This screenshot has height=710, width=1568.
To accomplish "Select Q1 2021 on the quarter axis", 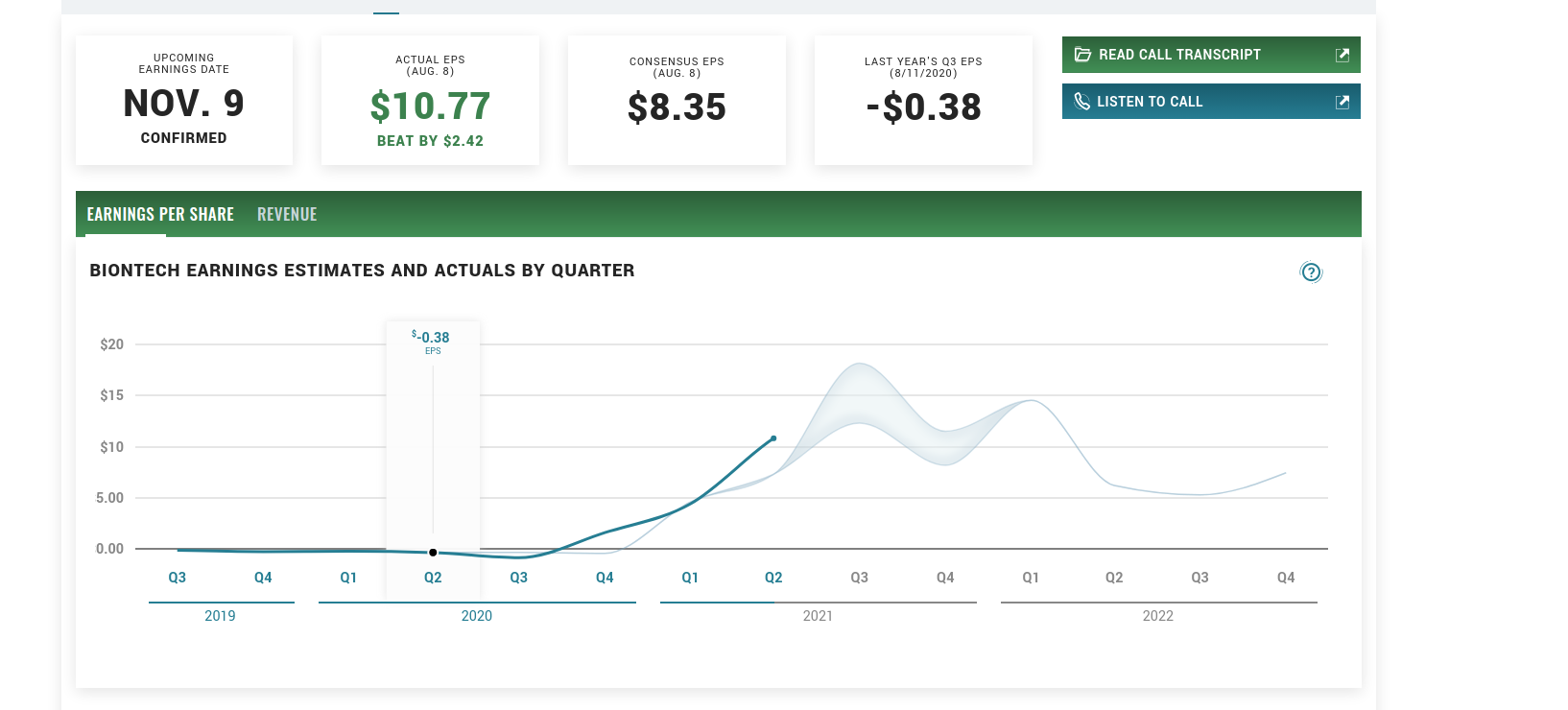I will point(690,578).
